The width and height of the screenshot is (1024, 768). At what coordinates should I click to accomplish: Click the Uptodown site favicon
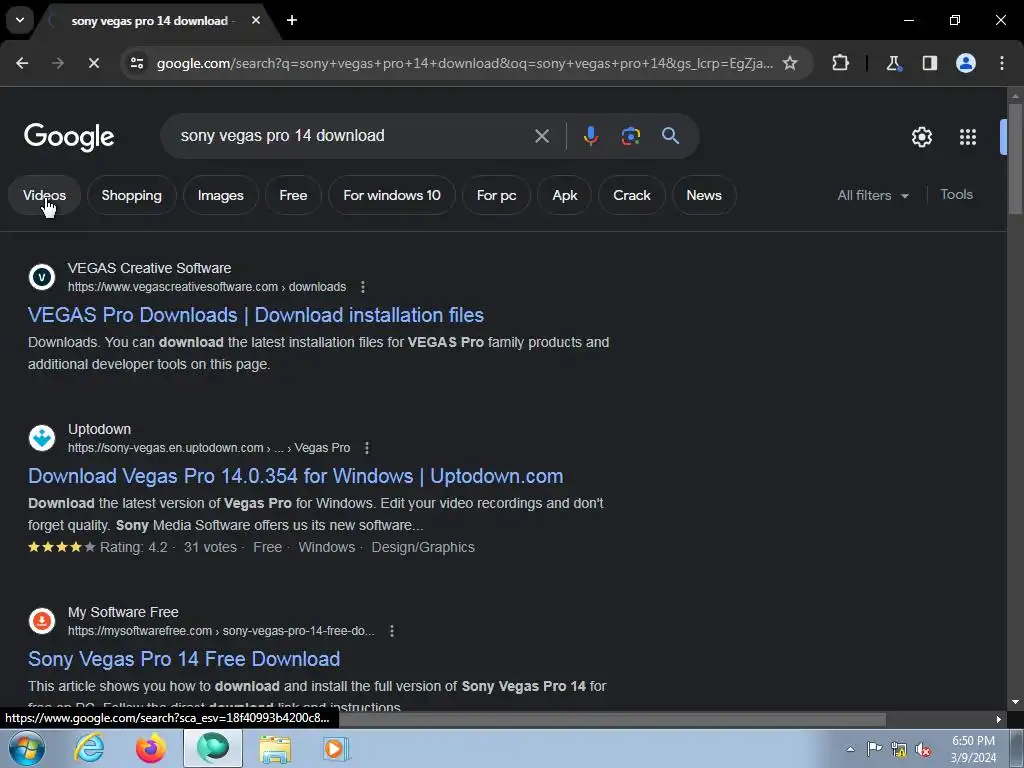tap(42, 438)
